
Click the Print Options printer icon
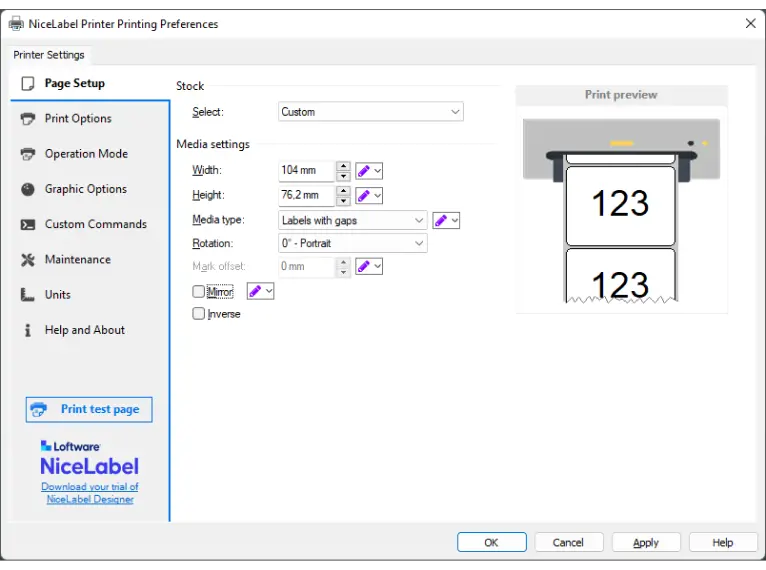27,119
